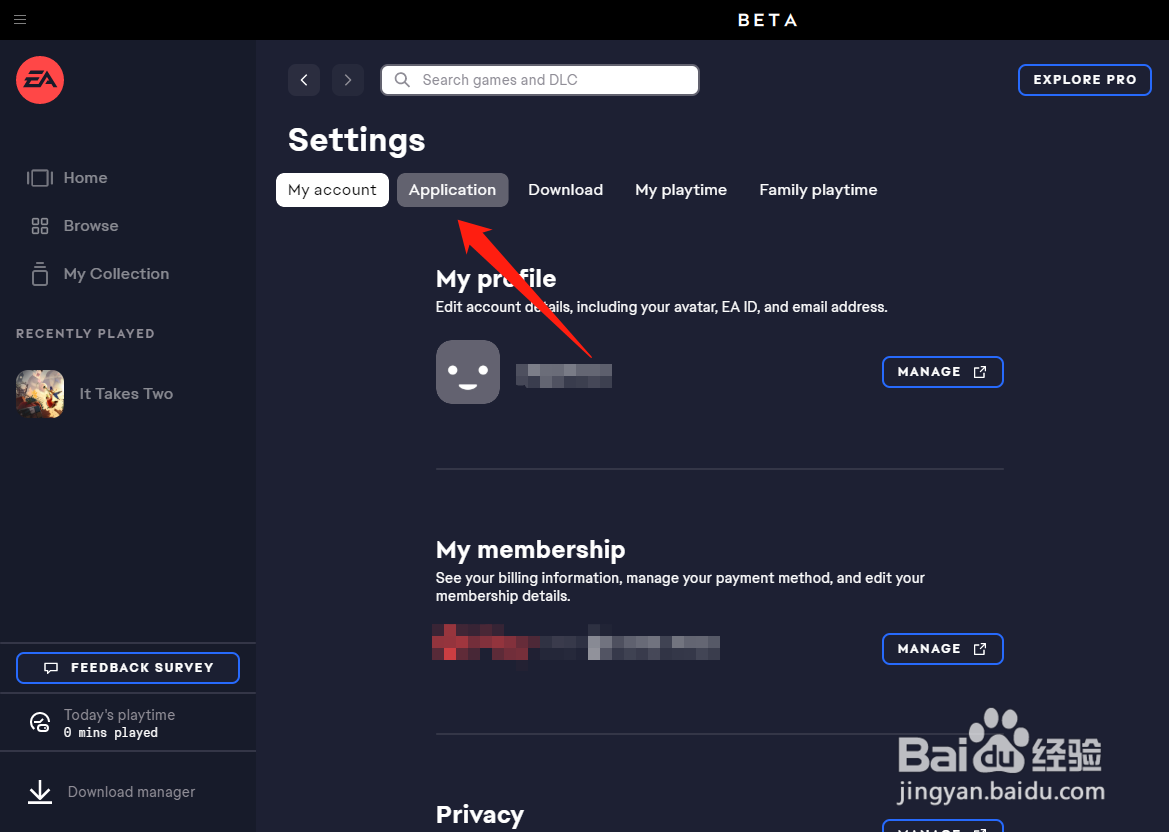
Task: Click the profile avatar face
Action: click(x=467, y=372)
